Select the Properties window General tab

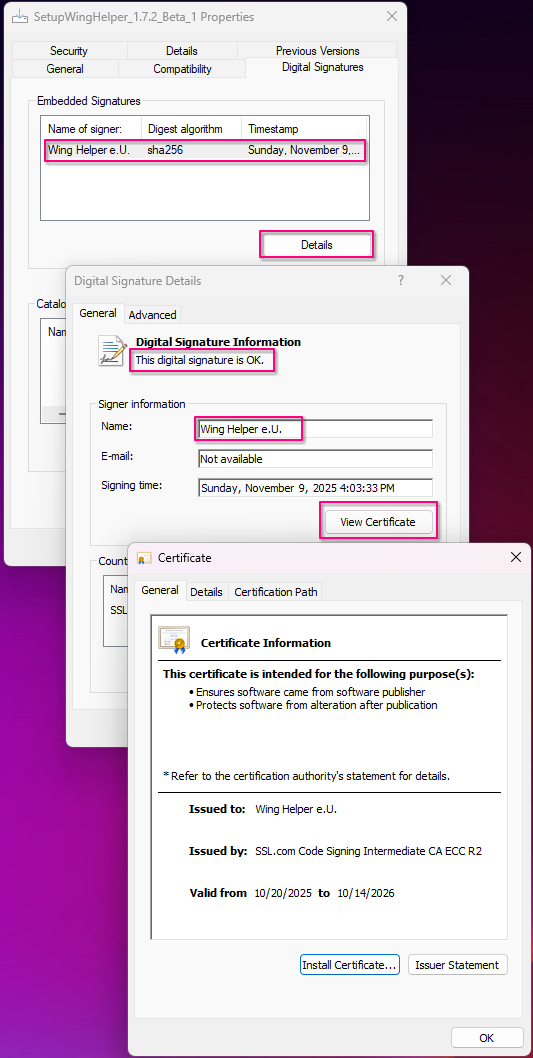(65, 69)
